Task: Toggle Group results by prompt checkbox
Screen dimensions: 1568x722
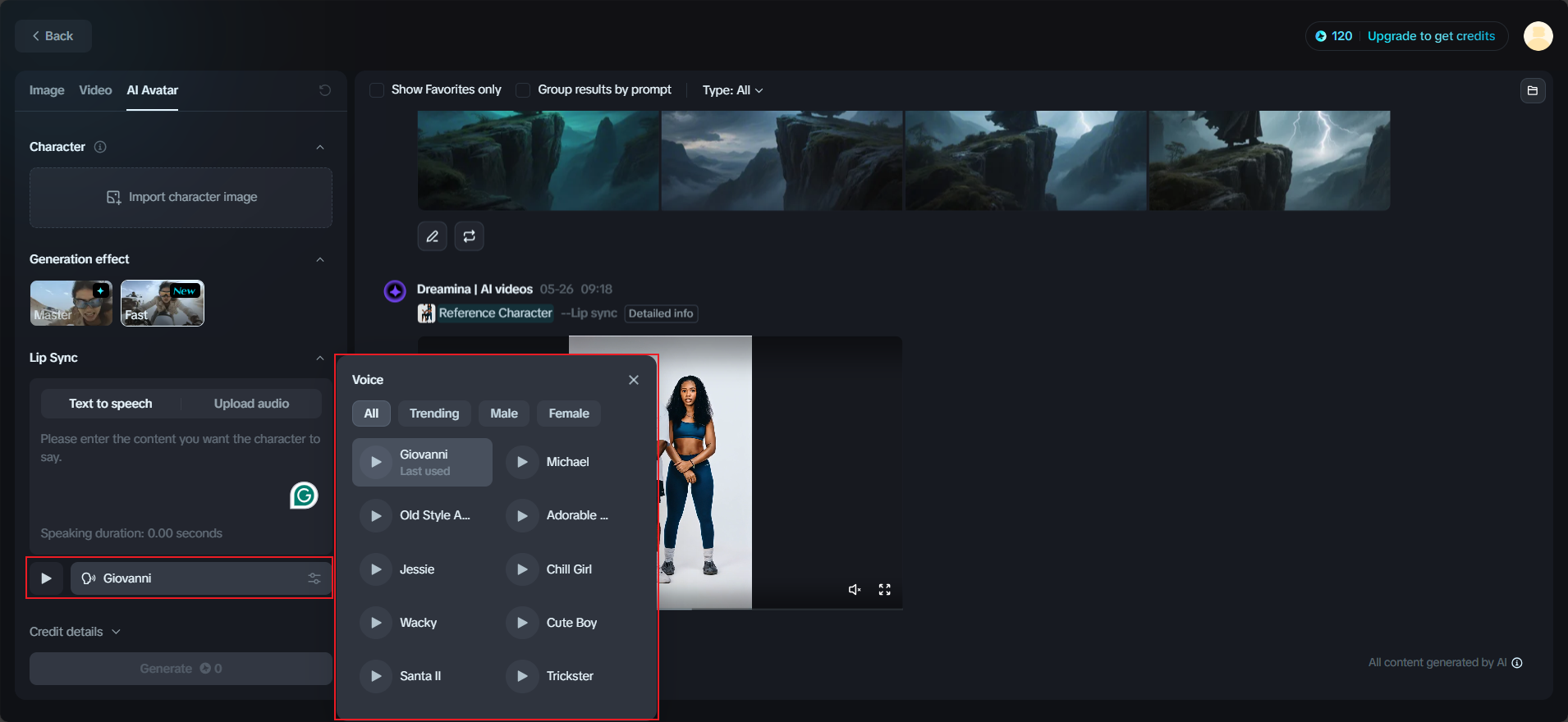Action: pos(523,90)
